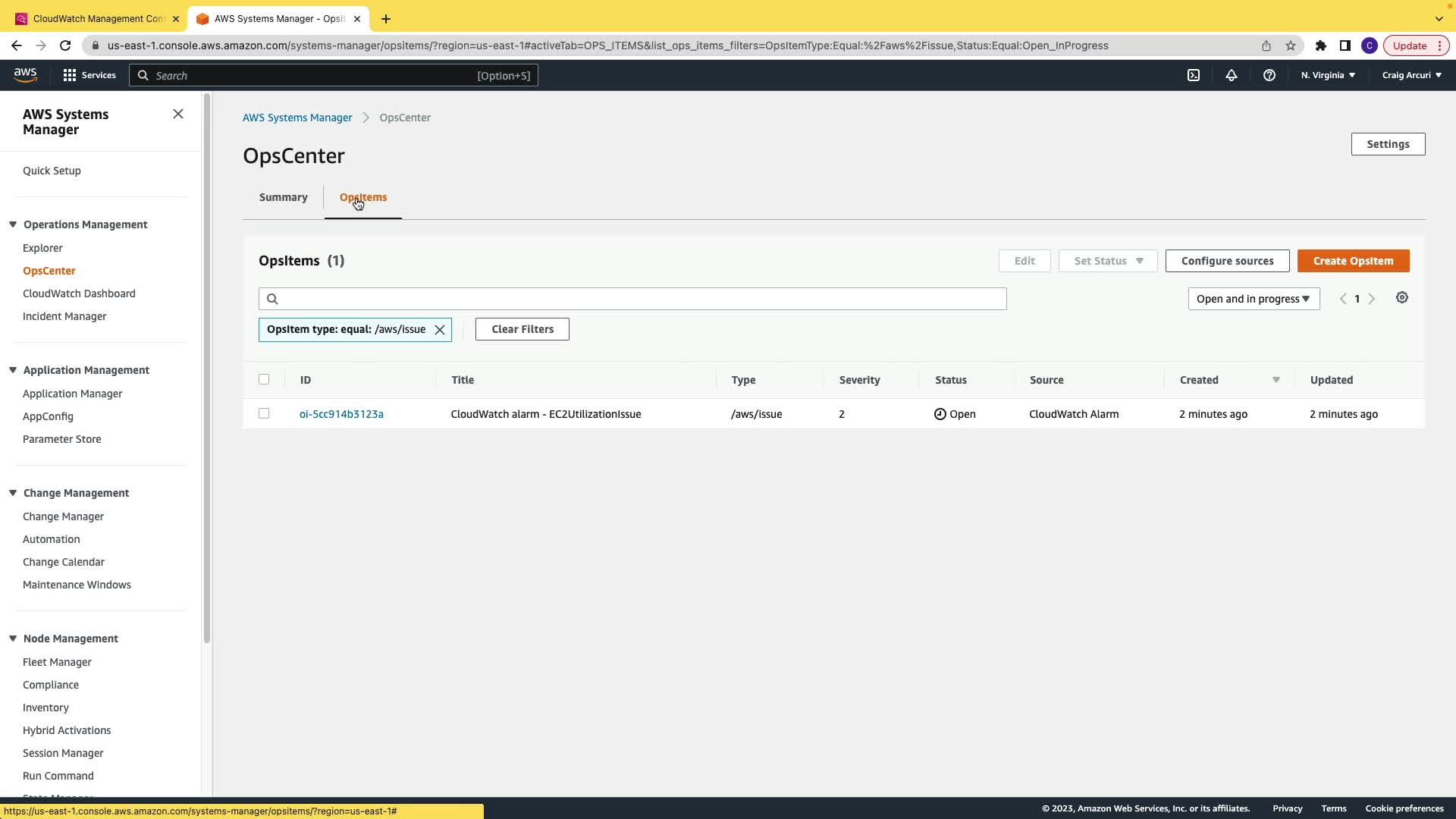Check the EC2UtilizationIssue OpsItem row checkbox
This screenshot has height=819, width=1456.
[264, 413]
